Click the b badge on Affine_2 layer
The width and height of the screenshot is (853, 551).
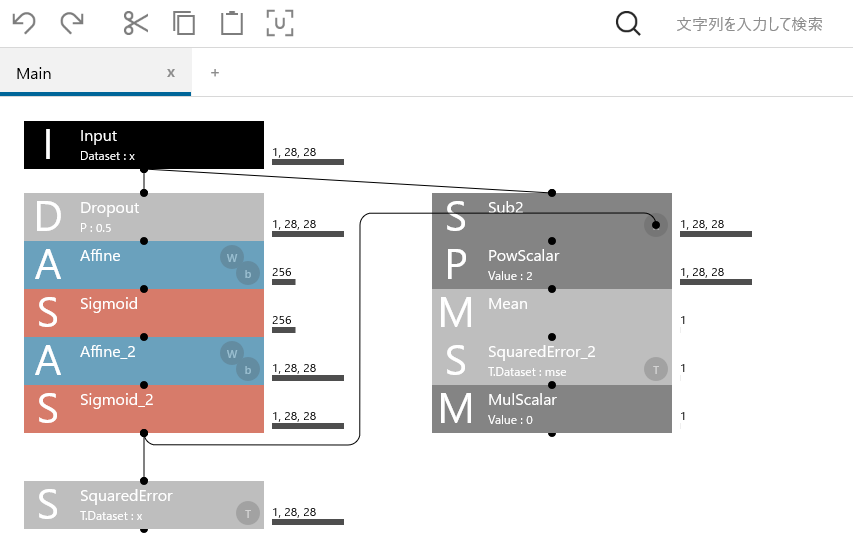(x=247, y=370)
